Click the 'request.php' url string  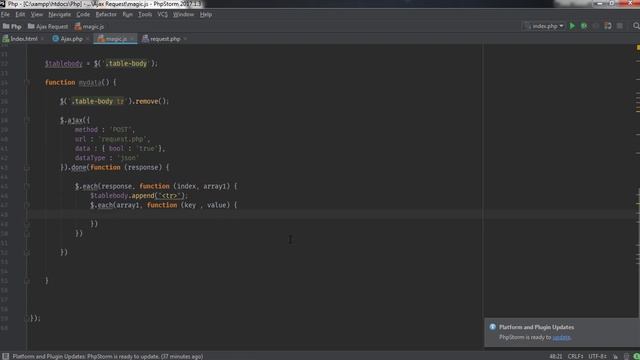(x=124, y=139)
